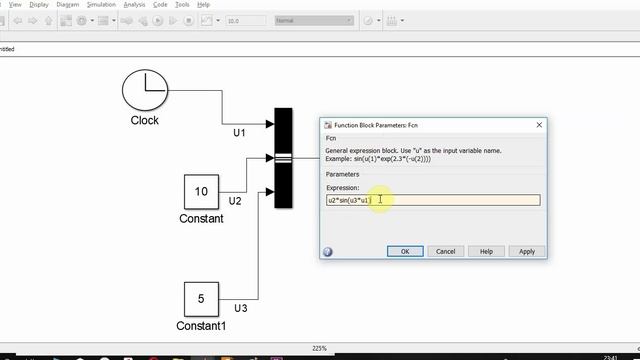
Task: Expand the Model Advisor dropdown arrow
Action: pos(379,20)
